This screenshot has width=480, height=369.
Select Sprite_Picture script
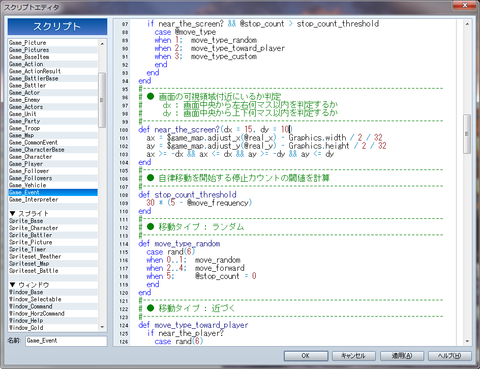(53, 242)
